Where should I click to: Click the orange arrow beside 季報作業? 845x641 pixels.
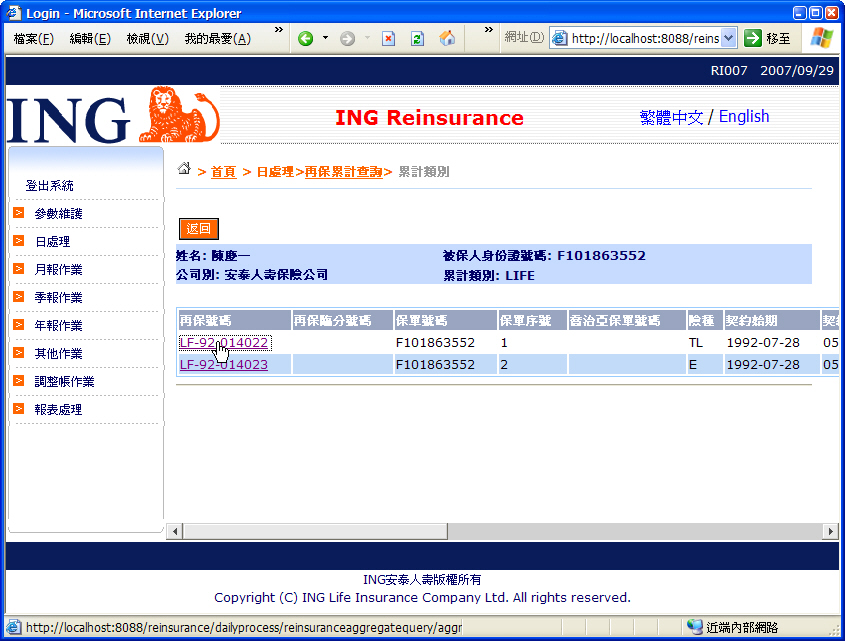click(x=19, y=297)
